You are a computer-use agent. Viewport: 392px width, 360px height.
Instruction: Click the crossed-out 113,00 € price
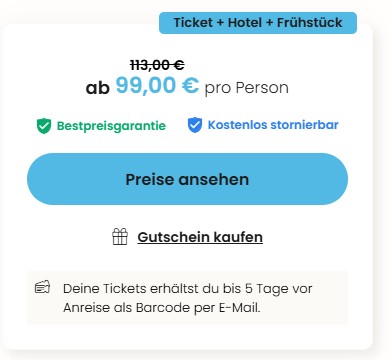click(157, 65)
